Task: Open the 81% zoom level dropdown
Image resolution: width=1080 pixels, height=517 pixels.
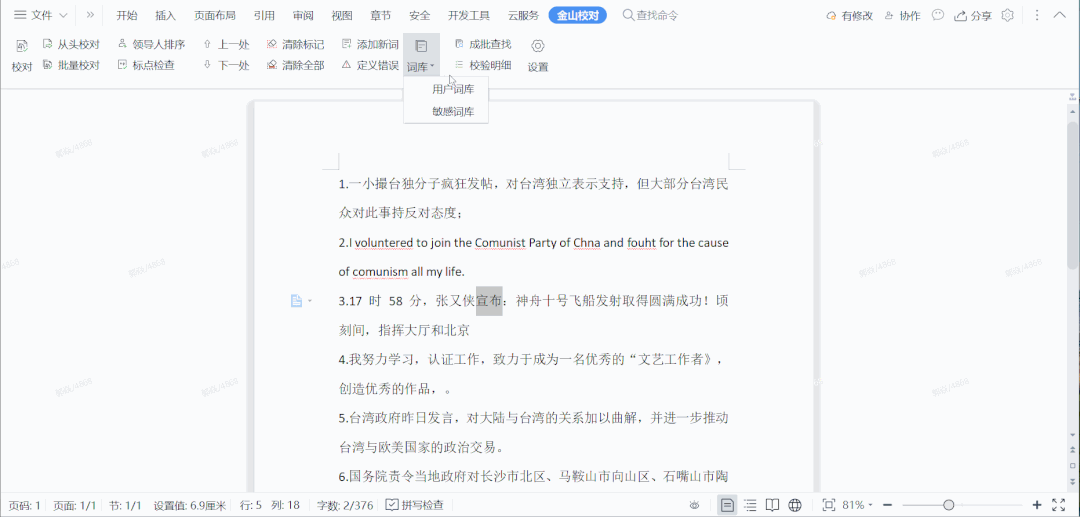Action: pos(858,505)
